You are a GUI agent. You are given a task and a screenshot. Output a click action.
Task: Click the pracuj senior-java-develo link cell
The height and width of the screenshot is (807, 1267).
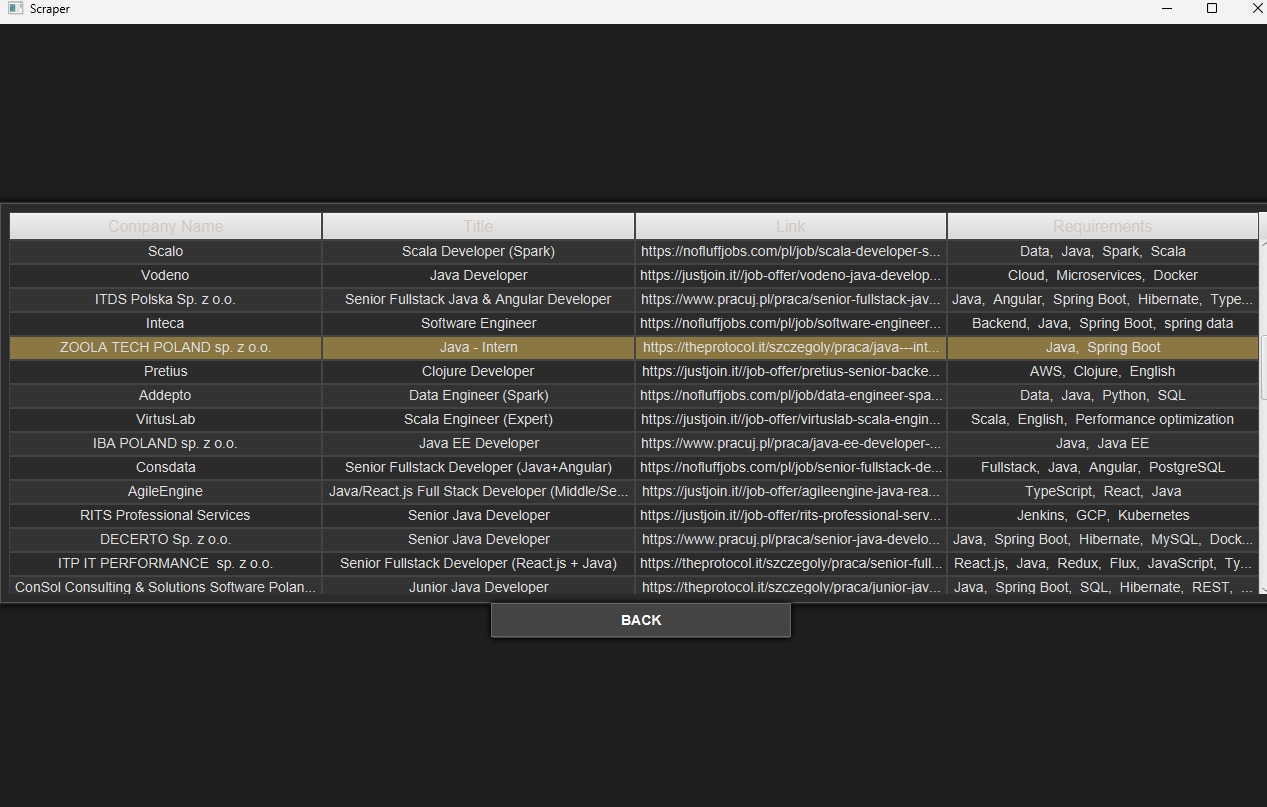click(x=791, y=539)
